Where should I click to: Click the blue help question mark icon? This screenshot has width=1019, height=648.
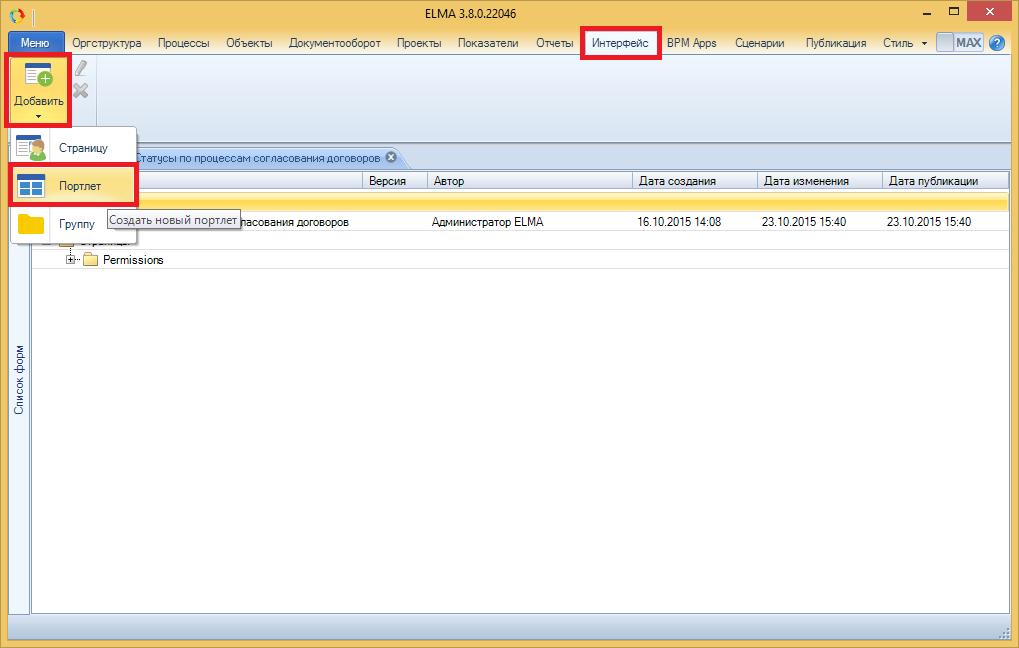coord(996,43)
